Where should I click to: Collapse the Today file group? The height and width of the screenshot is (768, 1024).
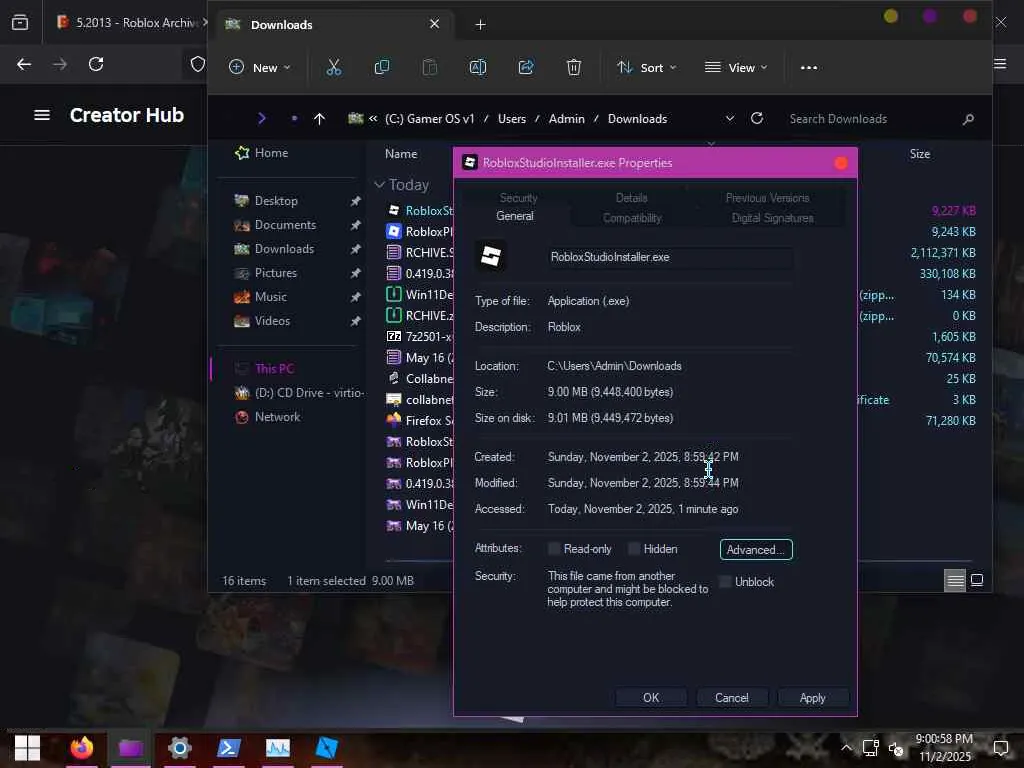coord(379,185)
